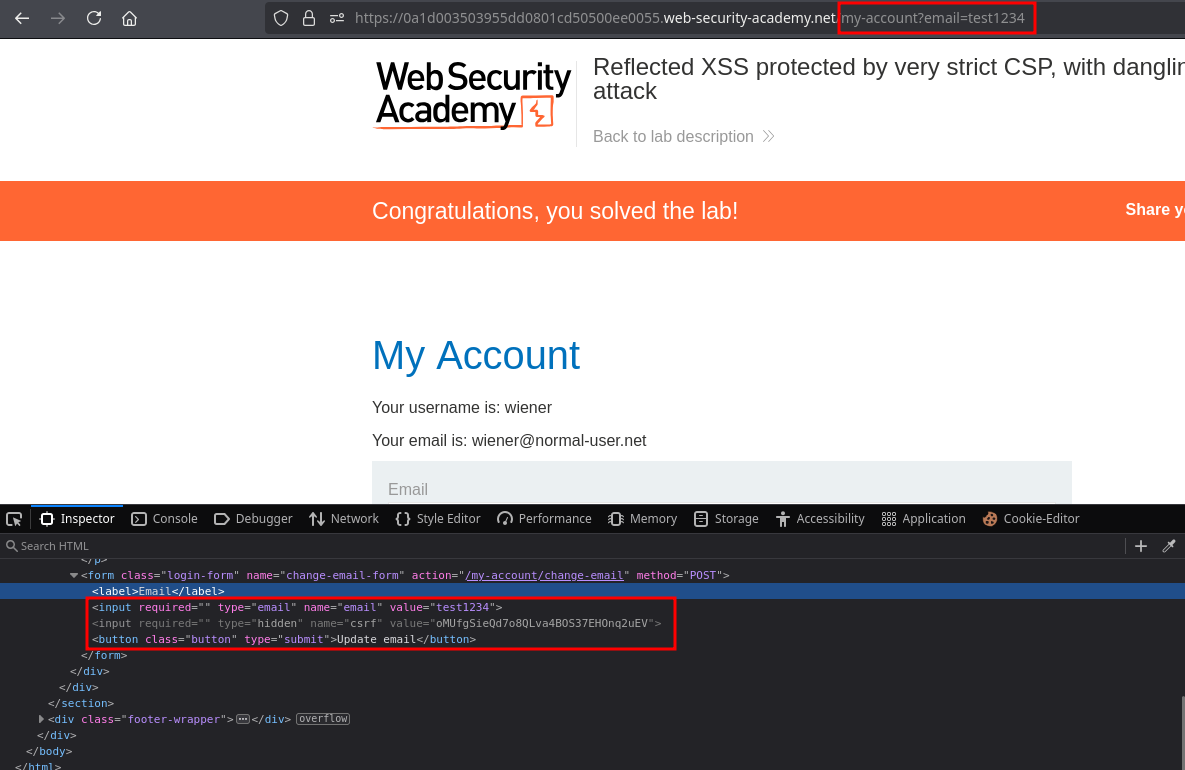Image resolution: width=1185 pixels, height=770 pixels.
Task: Click the browser back arrow
Action: pyautogui.click(x=22, y=18)
